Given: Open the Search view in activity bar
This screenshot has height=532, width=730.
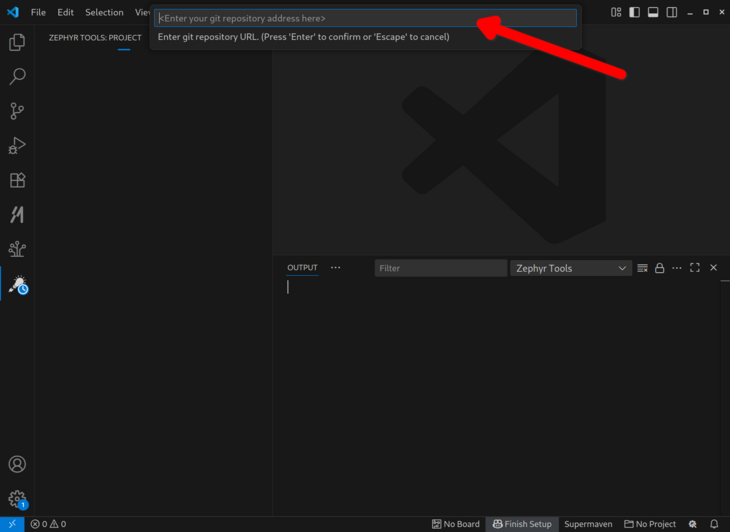Looking at the screenshot, I should [x=17, y=76].
